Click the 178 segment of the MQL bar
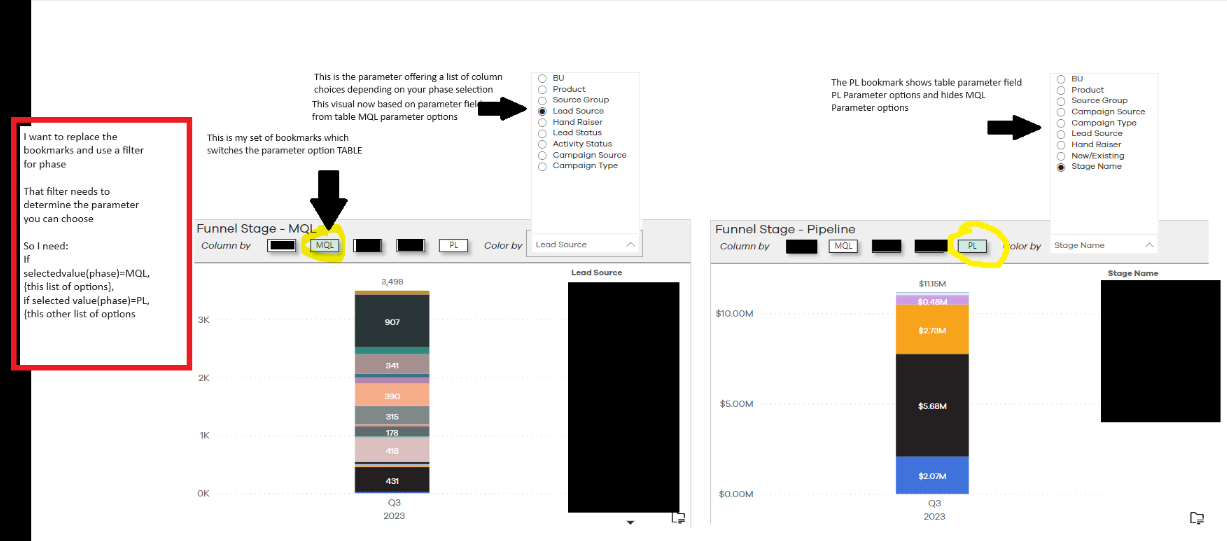Viewport: 1227px width, 541px height. (x=392, y=432)
